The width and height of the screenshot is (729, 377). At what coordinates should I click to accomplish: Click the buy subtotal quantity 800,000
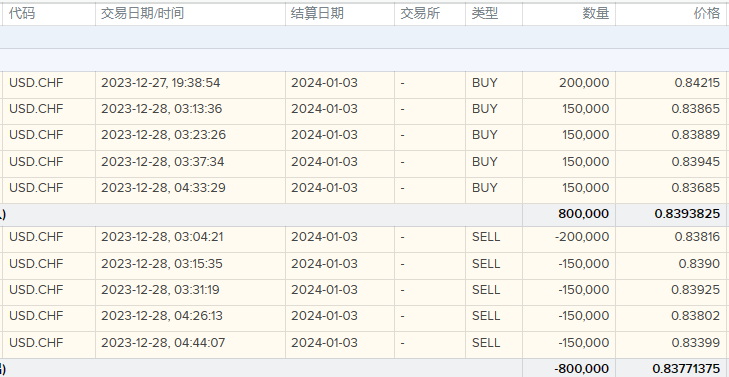(583, 214)
